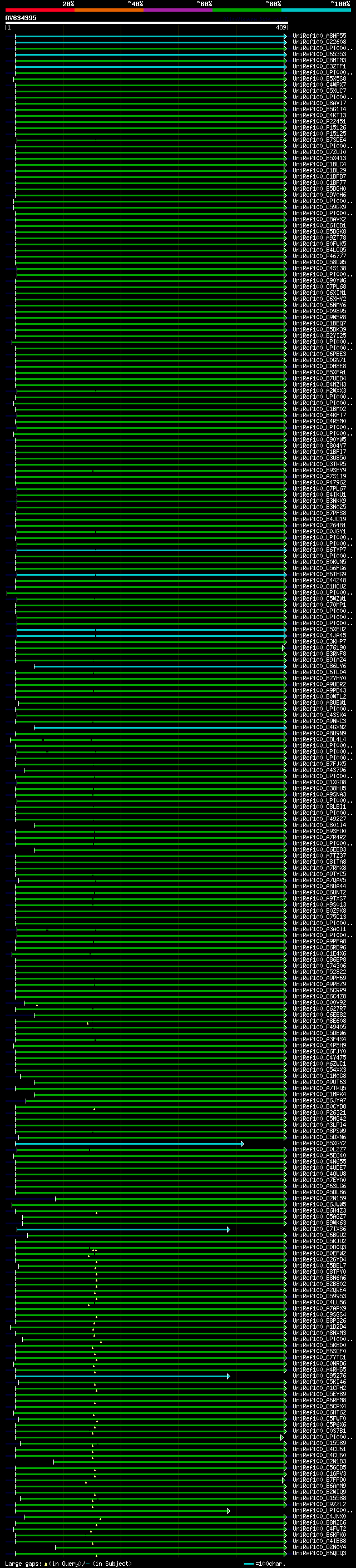Screen dimensions: 356x1568
Task: Select last hit label UniRef100_B6QCQ3
Action: pyautogui.click(x=319, y=1553)
